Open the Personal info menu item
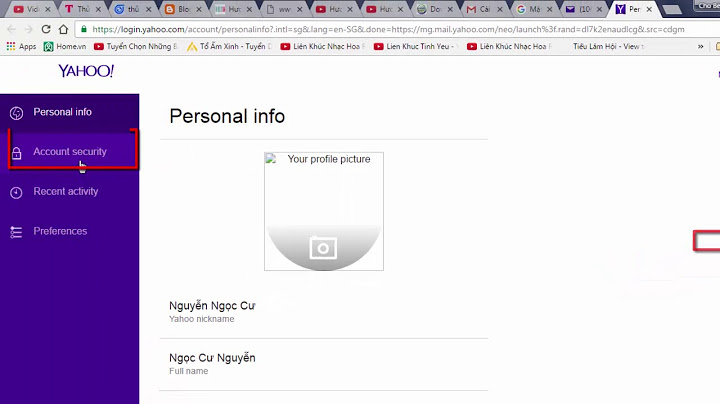Image resolution: width=720 pixels, height=404 pixels. coord(69,112)
